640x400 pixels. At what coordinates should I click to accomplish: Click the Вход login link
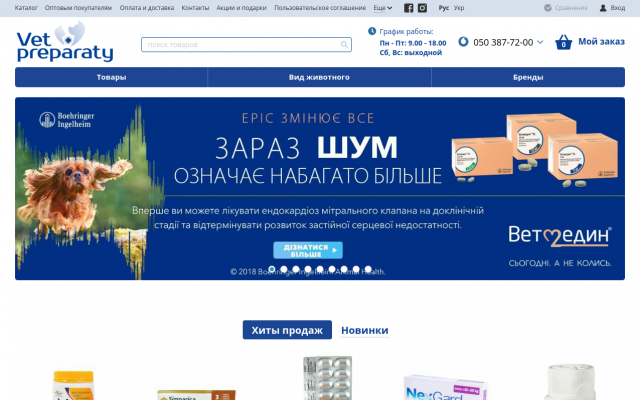click(x=618, y=8)
